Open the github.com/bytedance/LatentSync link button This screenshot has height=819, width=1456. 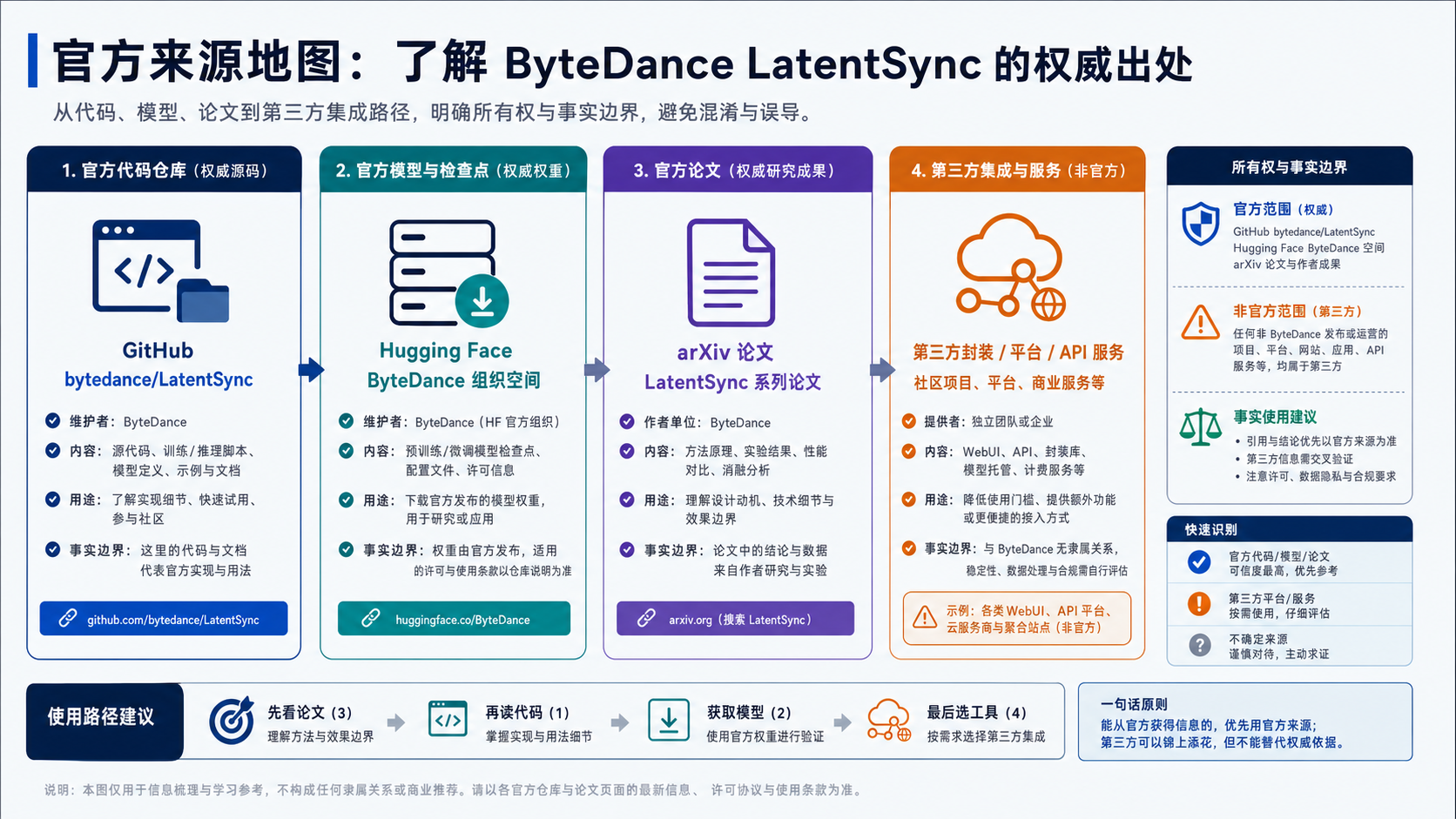(164, 619)
